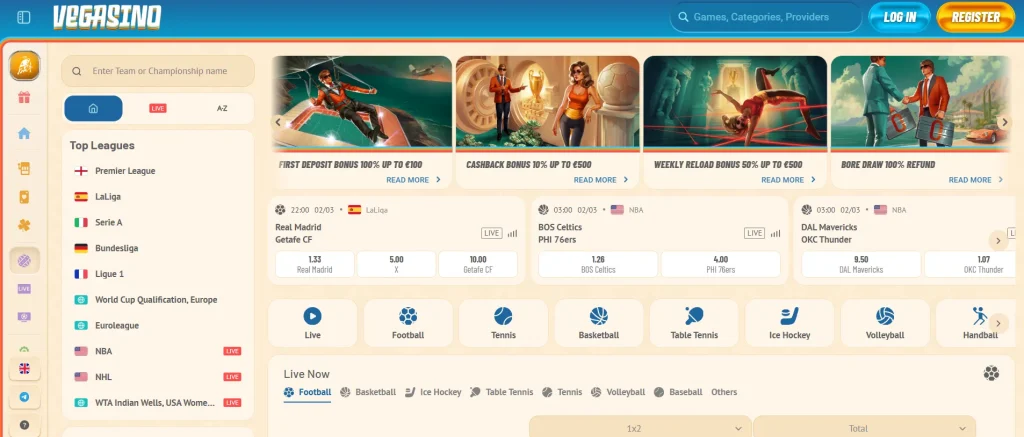This screenshot has height=437, width=1024.
Task: Select Basketball tab under Live Now
Action: point(368,393)
